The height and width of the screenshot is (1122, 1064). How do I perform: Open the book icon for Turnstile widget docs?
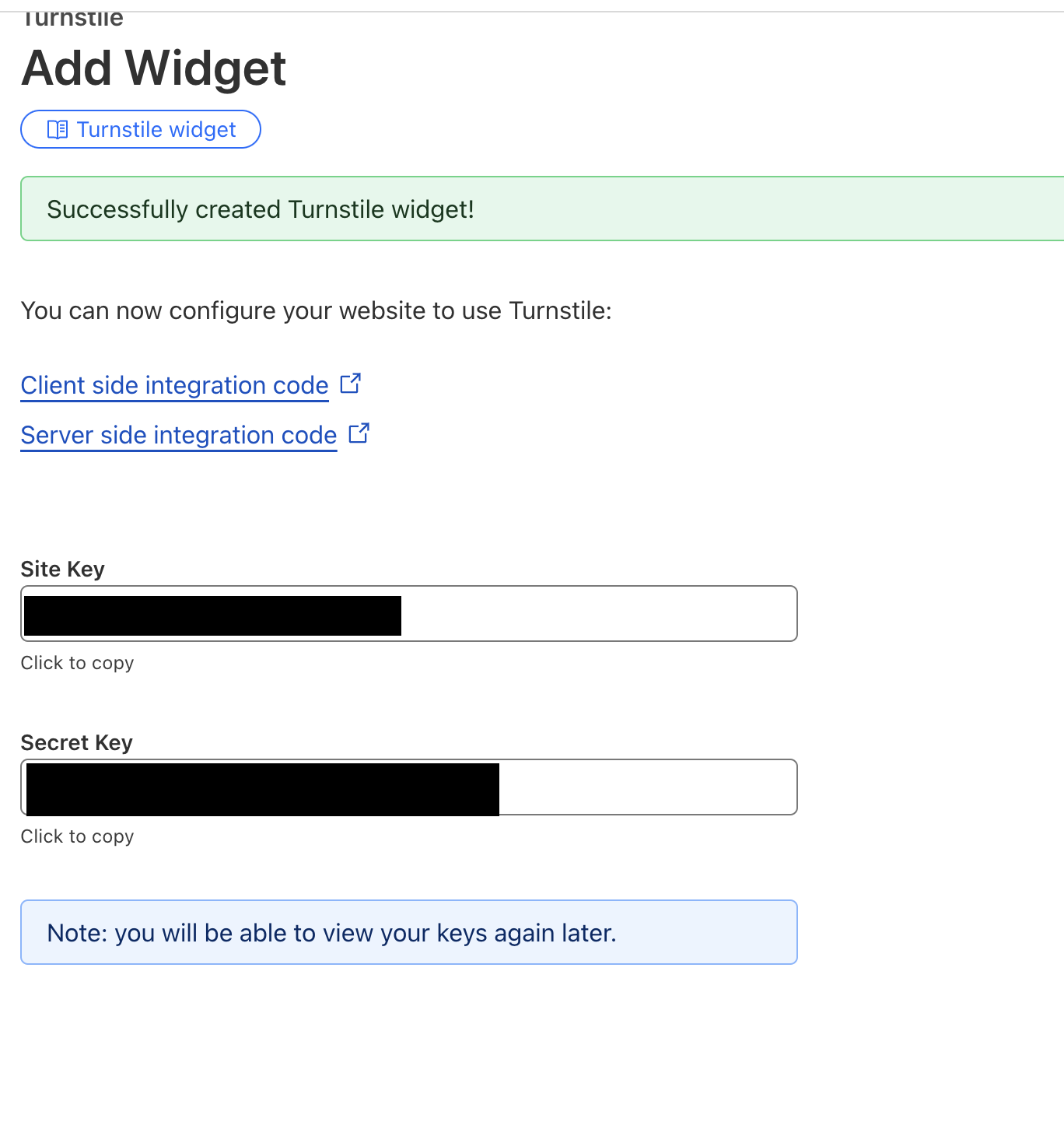[x=58, y=129]
